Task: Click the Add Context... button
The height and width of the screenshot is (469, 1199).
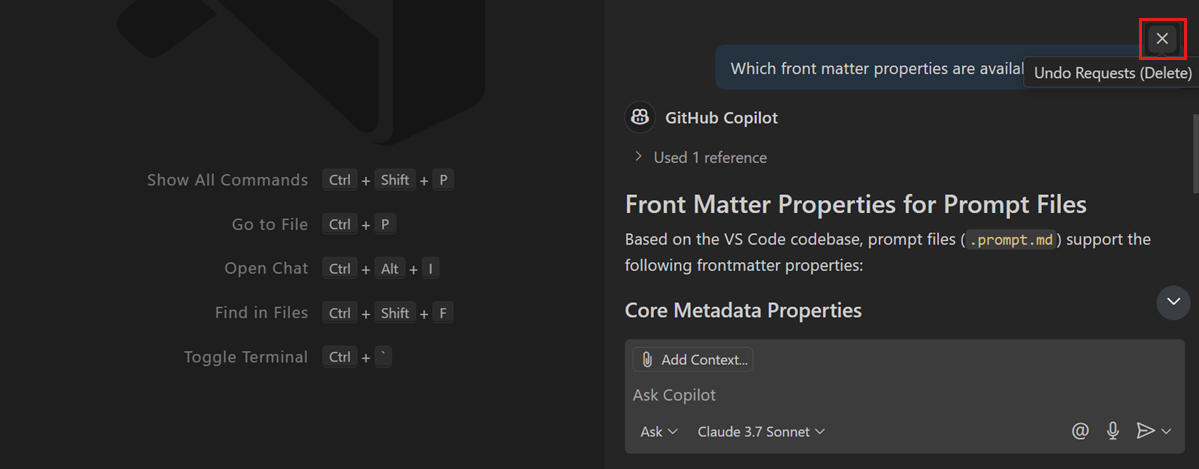Action: tap(693, 359)
